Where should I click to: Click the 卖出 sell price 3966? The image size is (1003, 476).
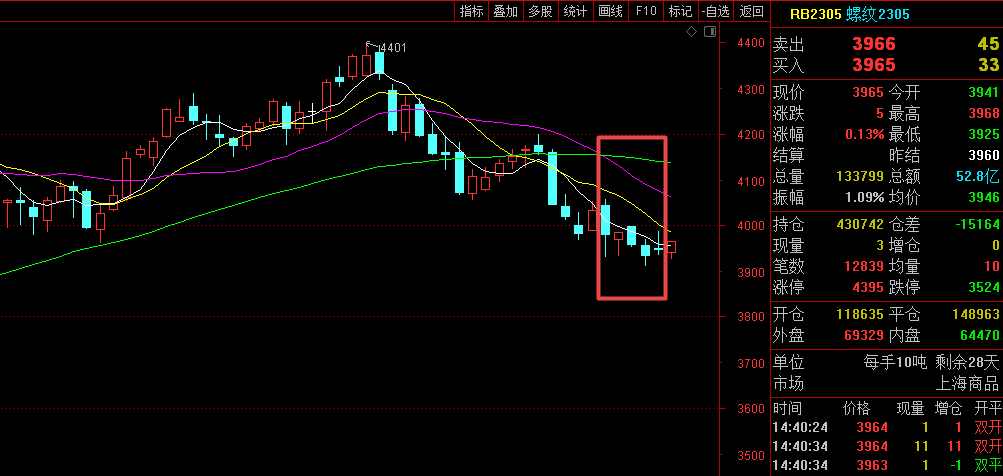pyautogui.click(x=873, y=44)
